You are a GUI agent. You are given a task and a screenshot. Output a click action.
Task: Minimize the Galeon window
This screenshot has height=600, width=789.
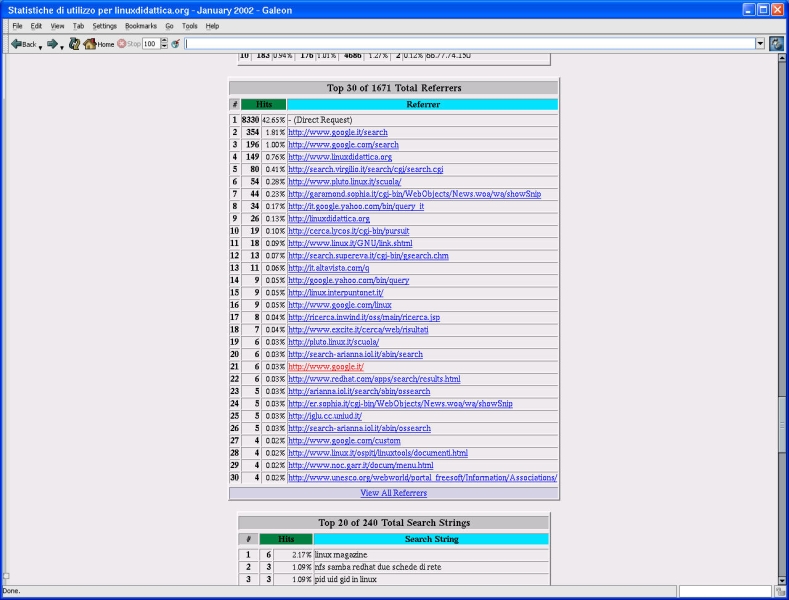click(749, 10)
